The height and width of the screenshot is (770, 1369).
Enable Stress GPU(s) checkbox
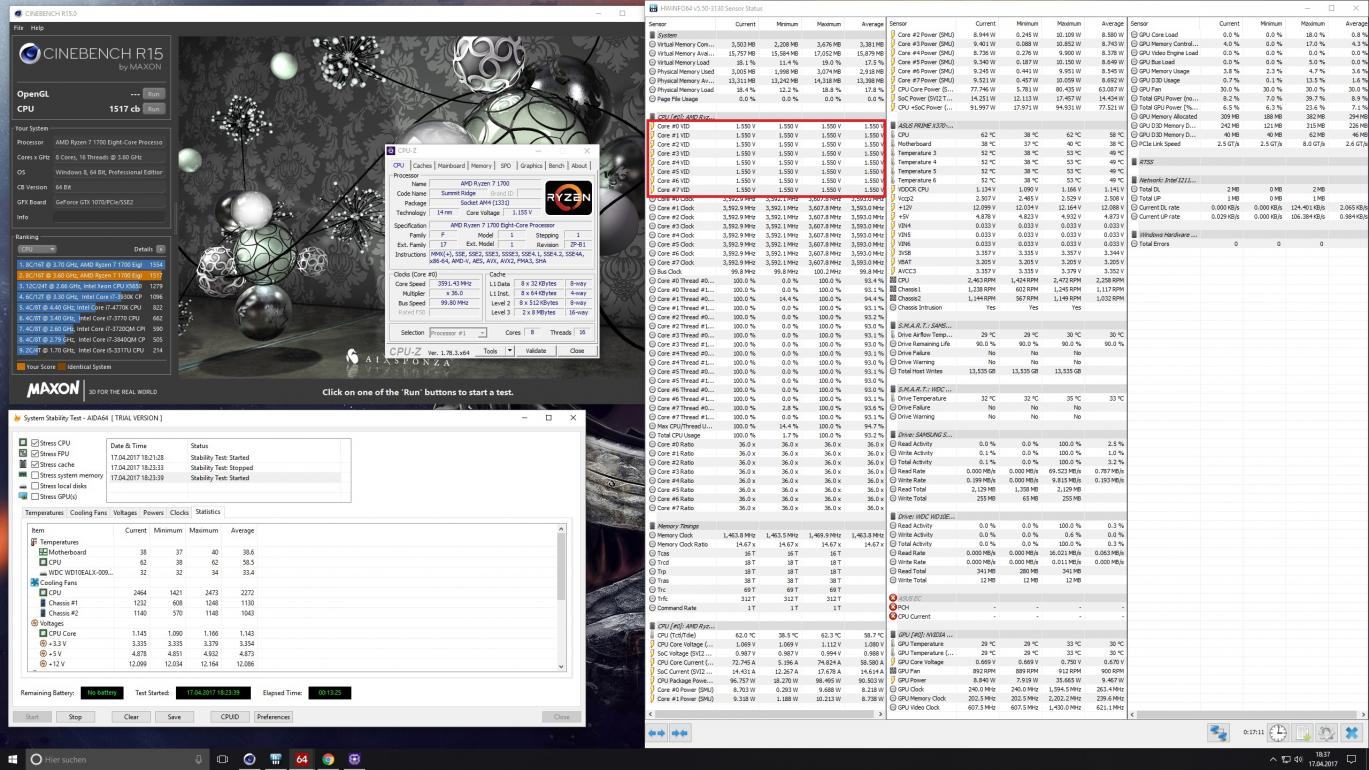pyautogui.click(x=37, y=496)
